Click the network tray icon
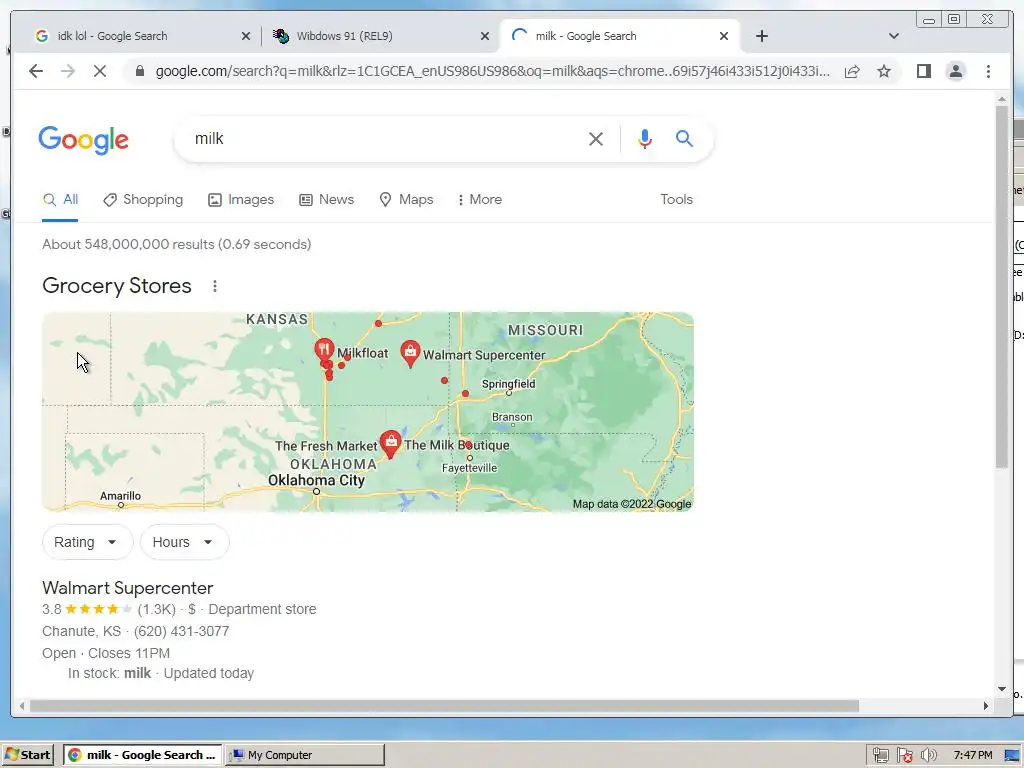The image size is (1024, 768). (x=880, y=756)
